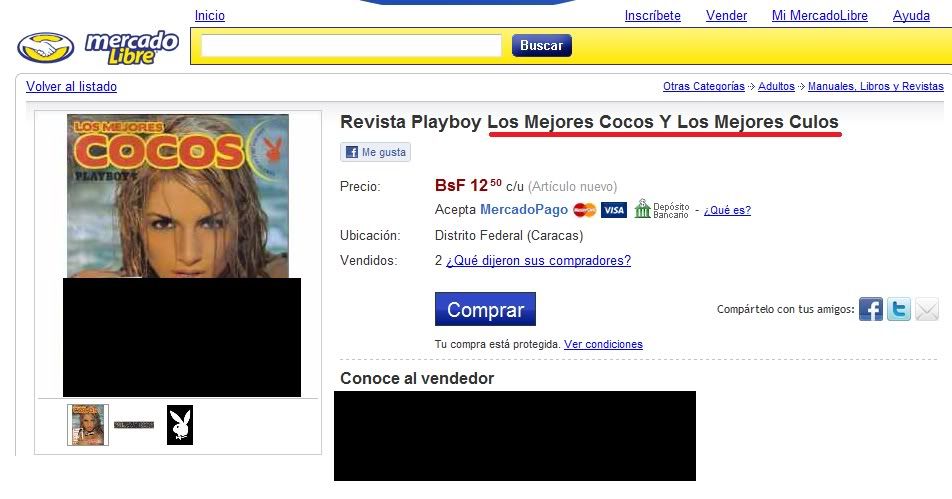Viewport: 952px width, 499px height.
Task: Click the MercadoPago text
Action: pyautogui.click(x=524, y=209)
